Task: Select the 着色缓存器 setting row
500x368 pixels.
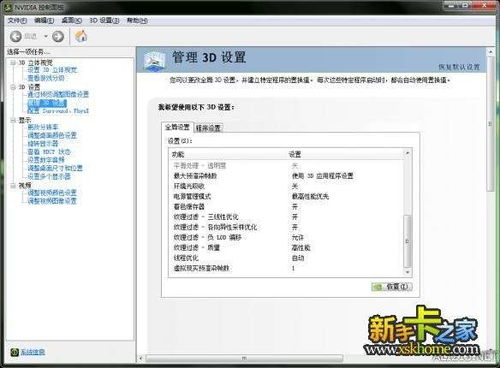Action: 287,207
